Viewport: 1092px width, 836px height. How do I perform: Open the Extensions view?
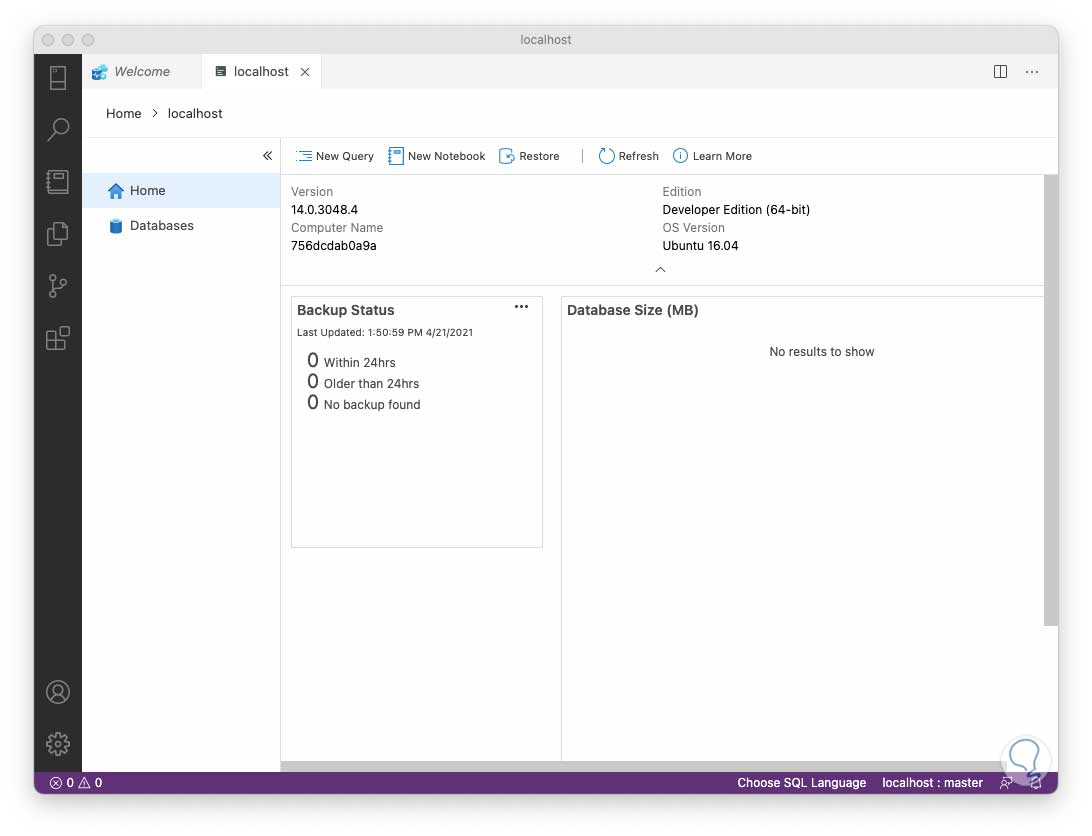[57, 338]
